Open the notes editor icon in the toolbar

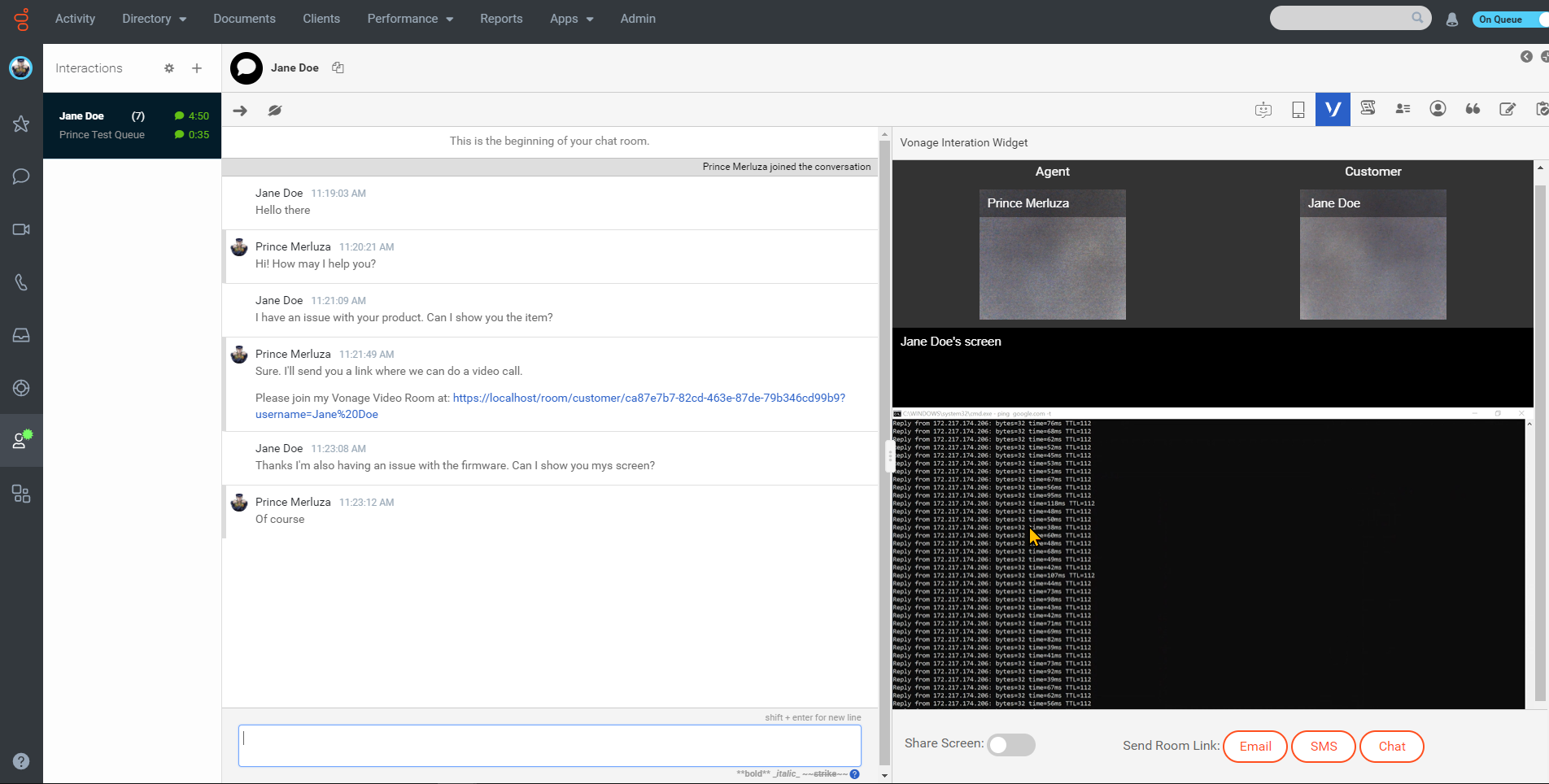[x=1508, y=109]
